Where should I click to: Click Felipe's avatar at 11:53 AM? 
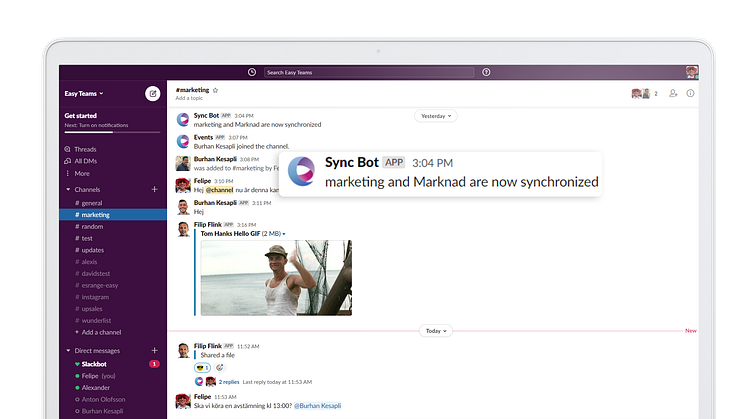click(183, 401)
